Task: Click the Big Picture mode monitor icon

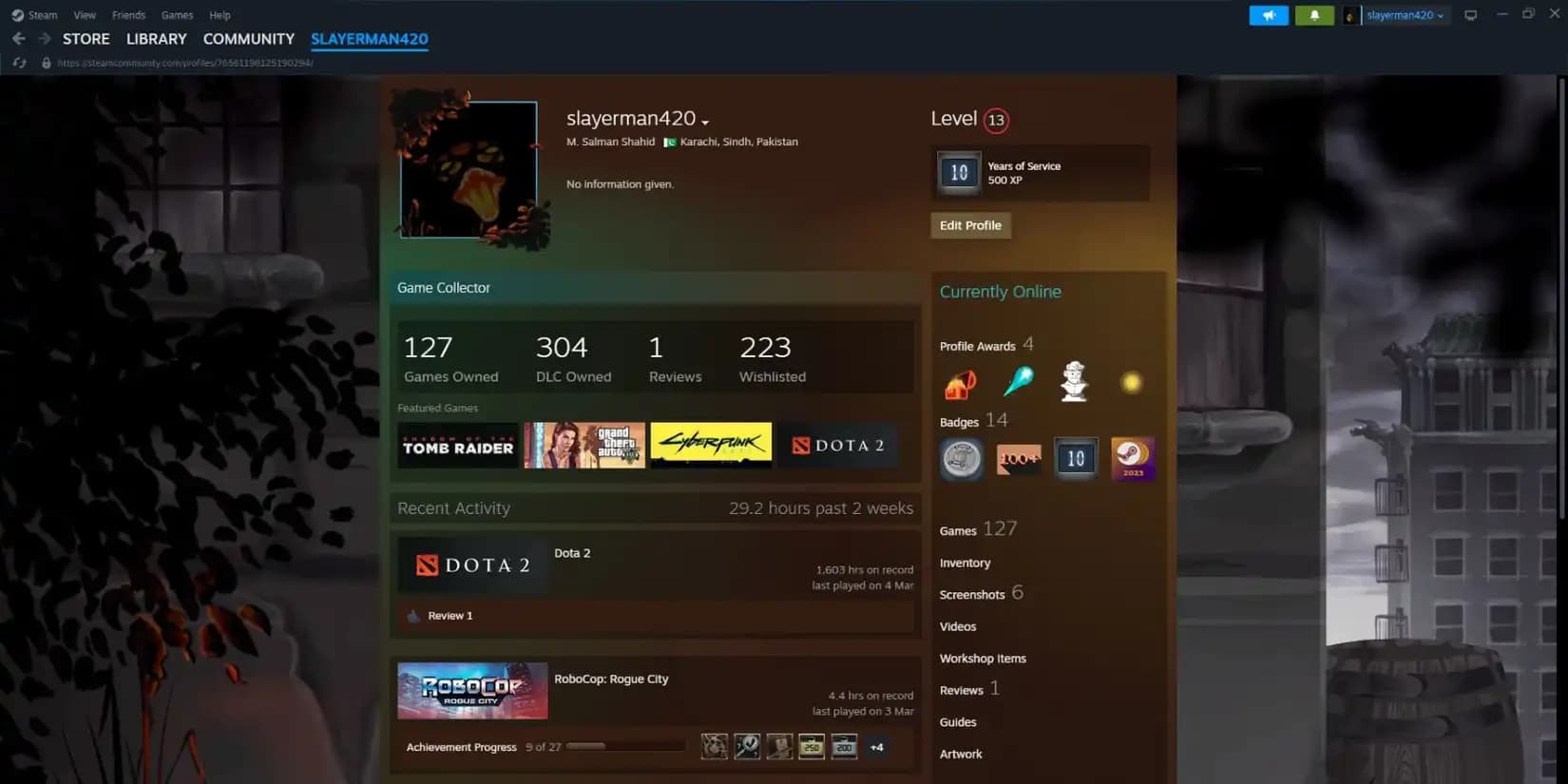Action: [x=1470, y=15]
